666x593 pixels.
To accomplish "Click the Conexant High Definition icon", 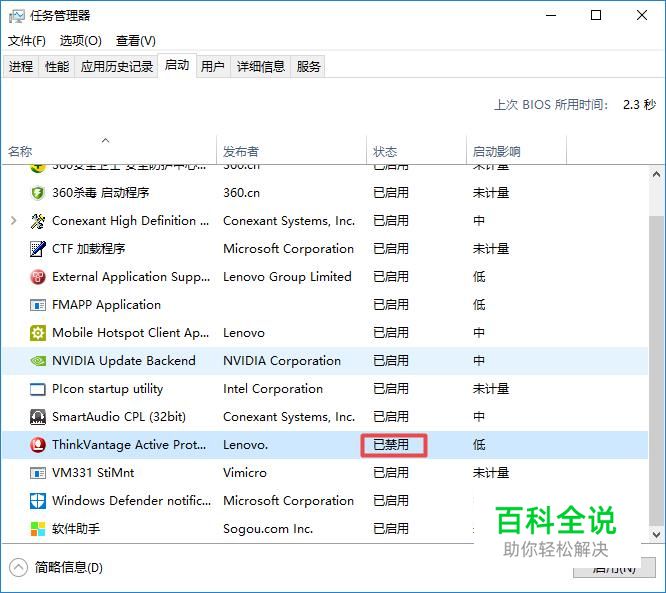I will point(38,221).
